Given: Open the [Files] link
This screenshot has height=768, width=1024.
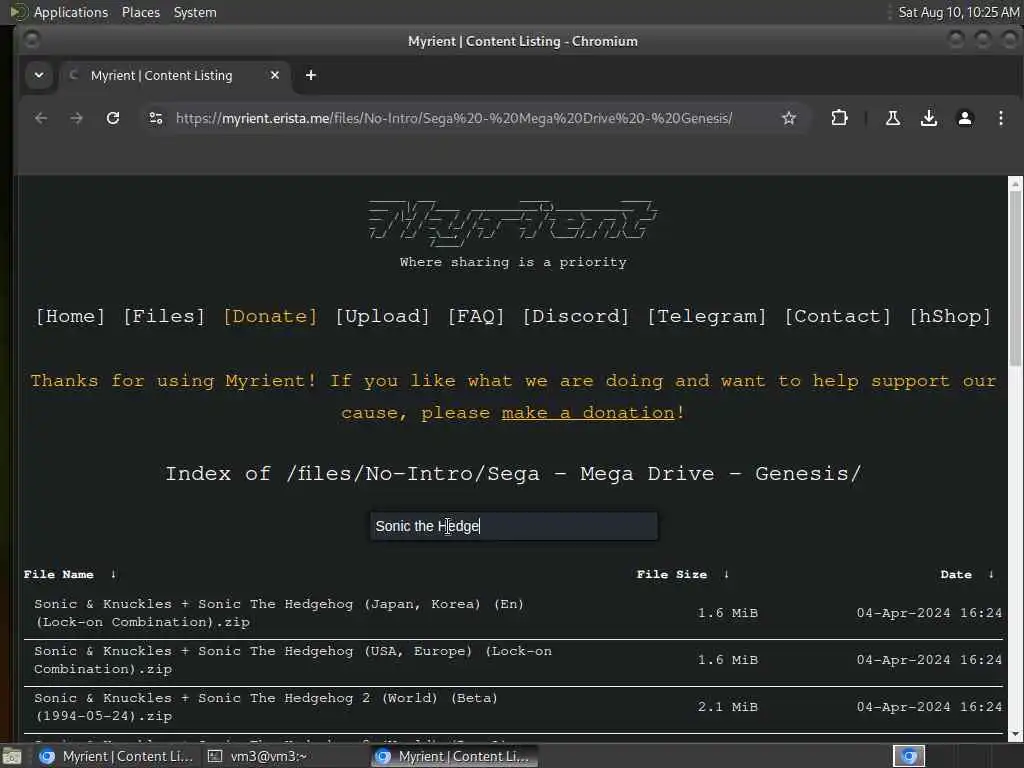Looking at the screenshot, I should pyautogui.click(x=164, y=317).
